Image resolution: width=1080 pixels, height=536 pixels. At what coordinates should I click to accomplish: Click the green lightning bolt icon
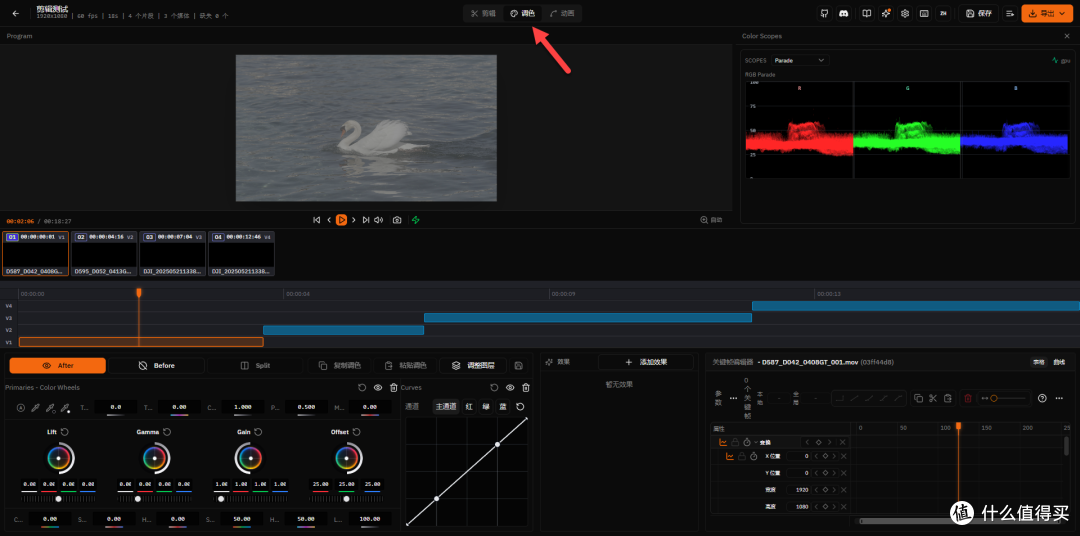click(415, 220)
